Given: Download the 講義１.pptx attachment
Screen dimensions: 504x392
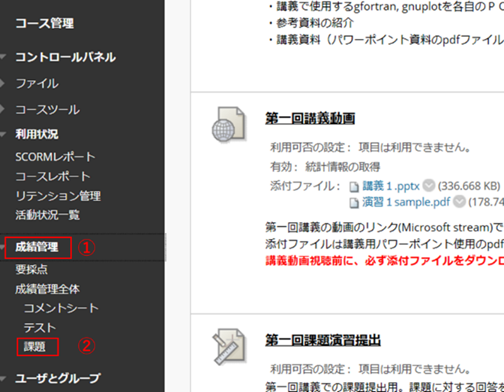Looking at the screenshot, I should click(x=391, y=186).
